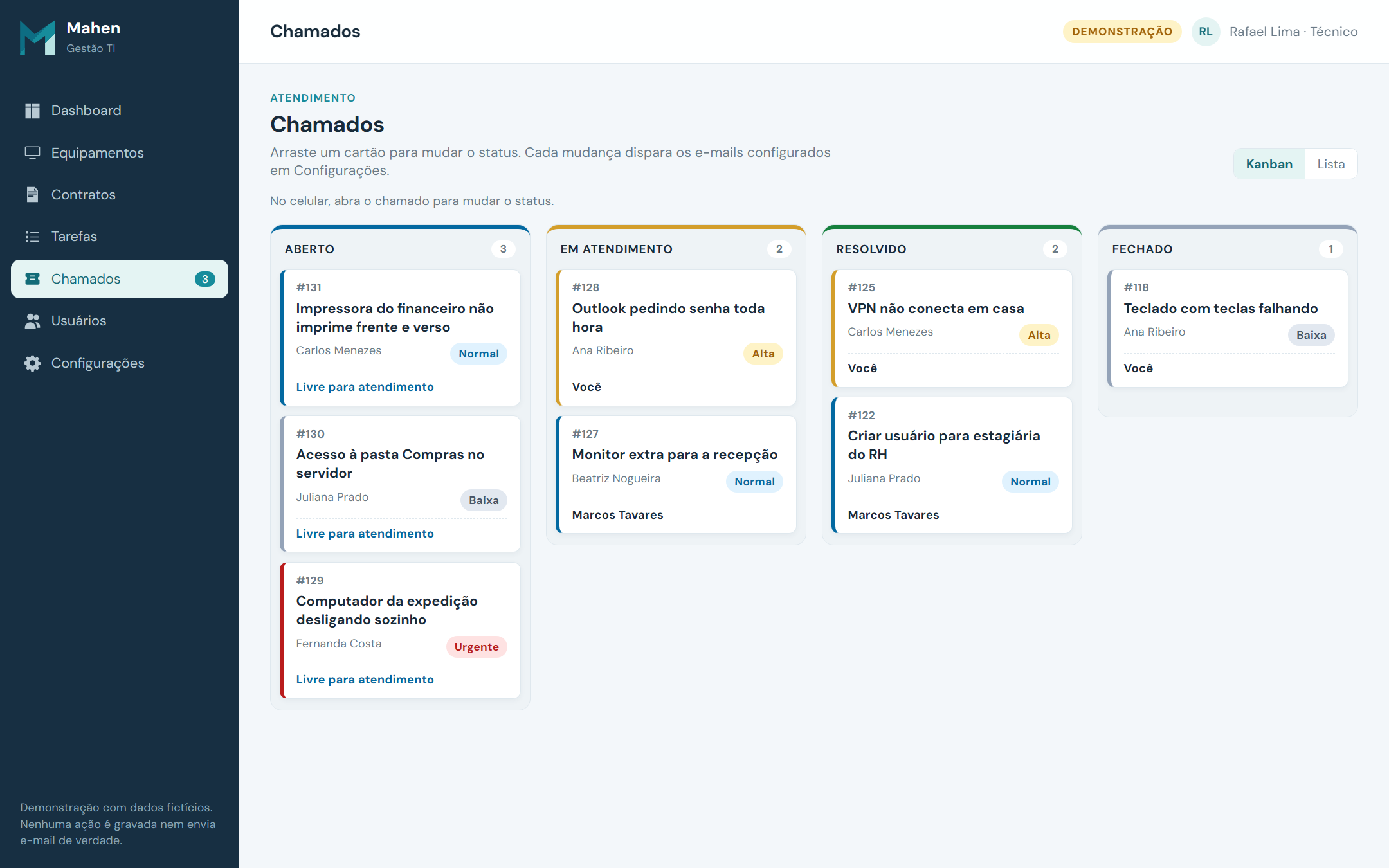Open Configurações from sidebar
This screenshot has height=868, width=1389.
point(120,363)
